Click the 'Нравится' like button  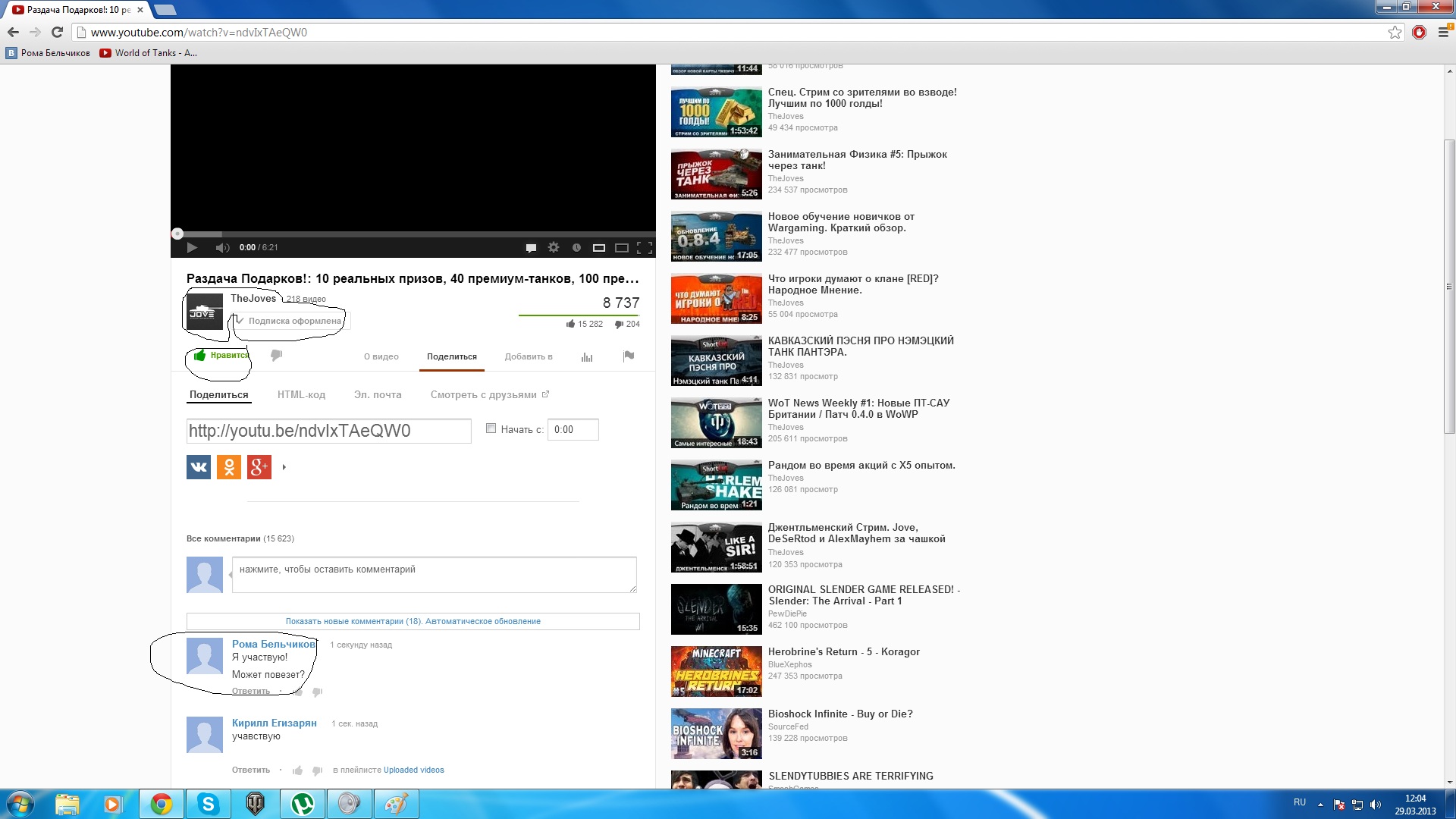point(220,355)
